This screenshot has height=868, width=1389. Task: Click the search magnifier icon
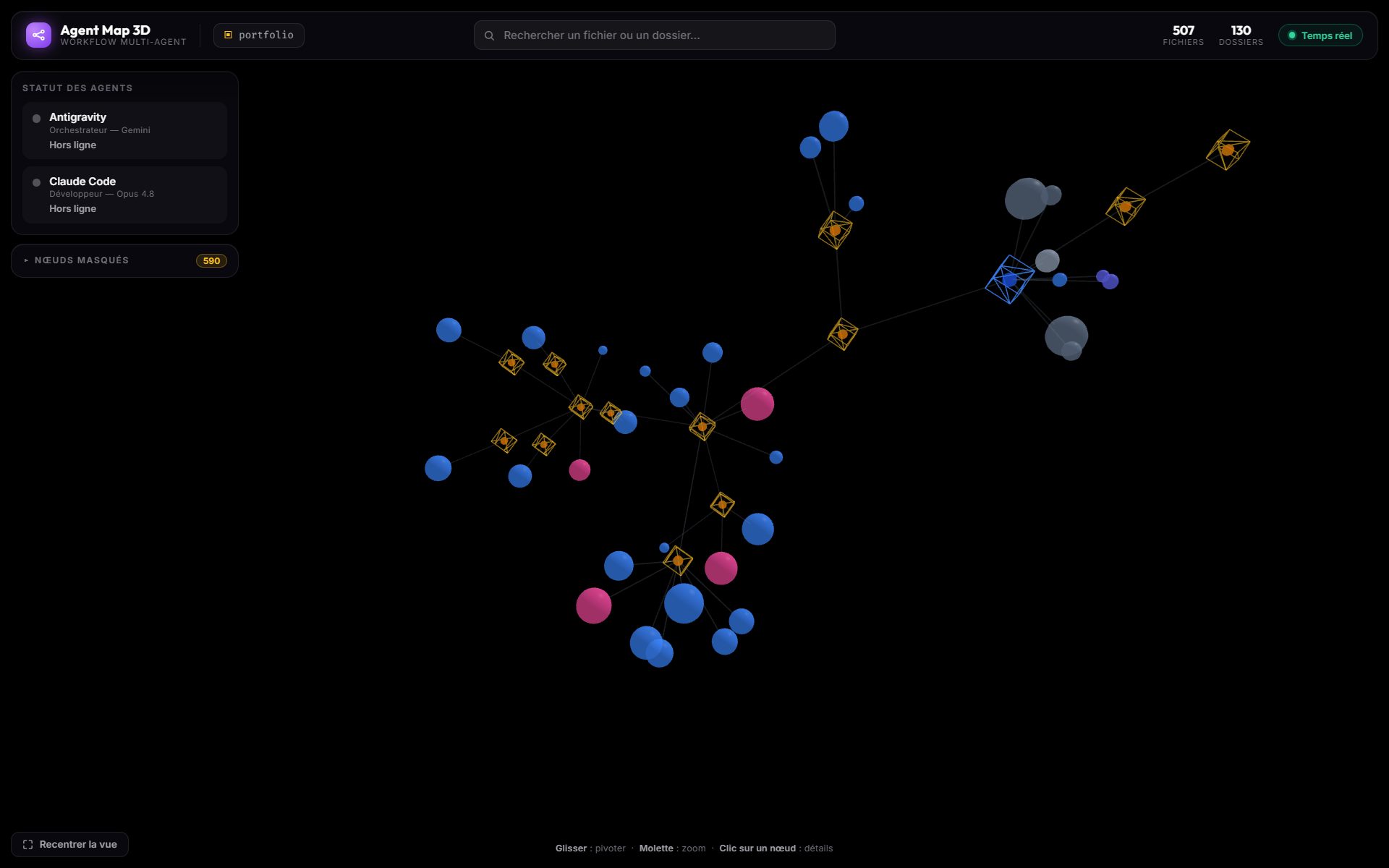pos(489,35)
